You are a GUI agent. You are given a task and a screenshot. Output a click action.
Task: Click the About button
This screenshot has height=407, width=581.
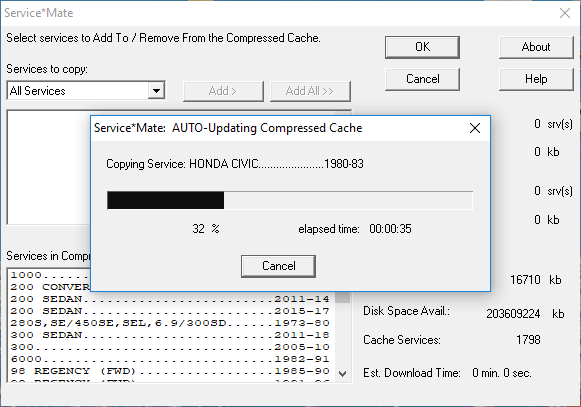(536, 47)
